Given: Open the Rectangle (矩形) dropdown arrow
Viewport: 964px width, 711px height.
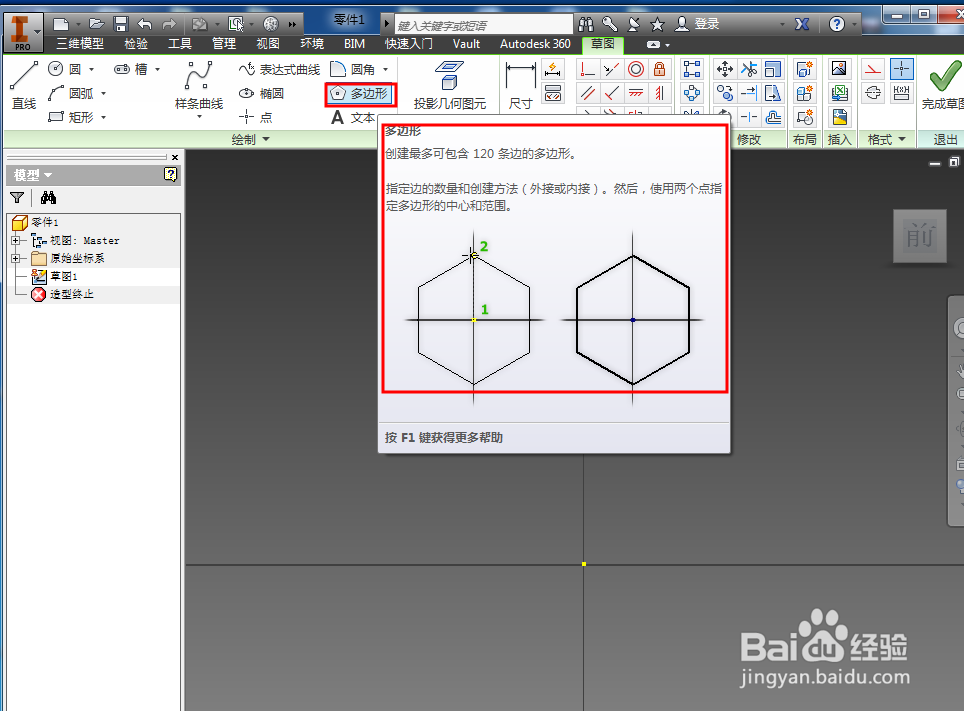Looking at the screenshot, I should click(x=103, y=117).
